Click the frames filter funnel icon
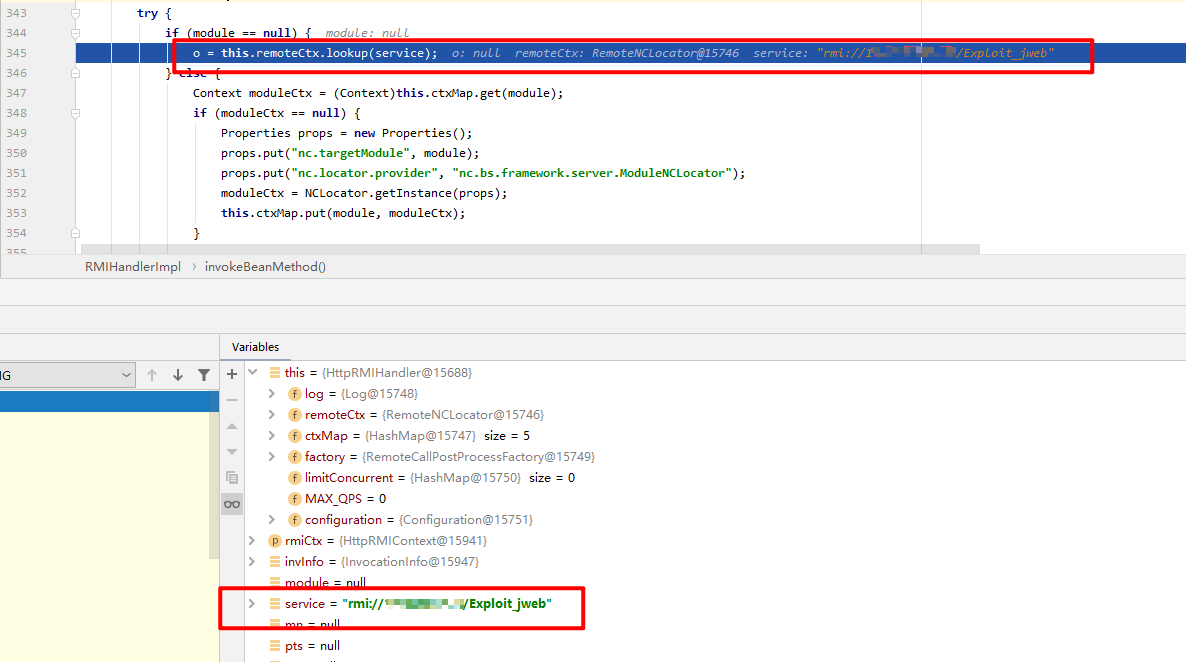Screen dimensions: 1186x662 click(x=204, y=375)
